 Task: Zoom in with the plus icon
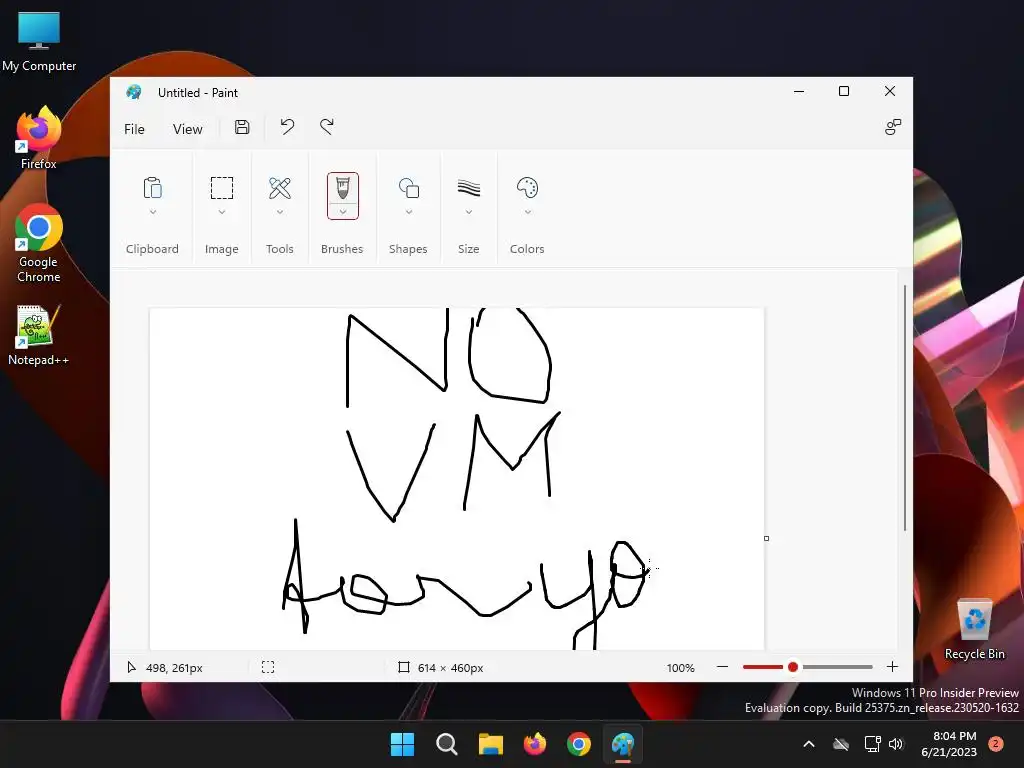892,667
